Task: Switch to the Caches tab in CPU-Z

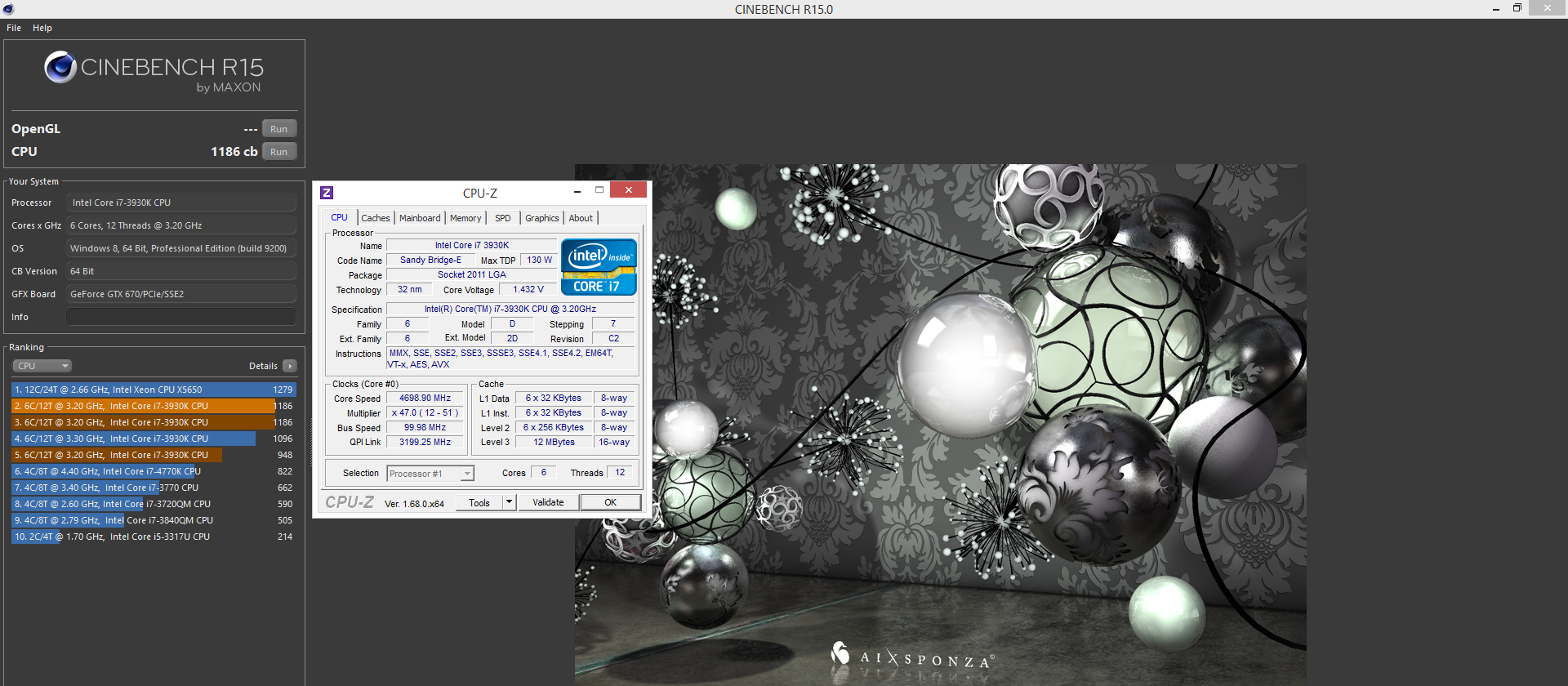Action: tap(376, 218)
